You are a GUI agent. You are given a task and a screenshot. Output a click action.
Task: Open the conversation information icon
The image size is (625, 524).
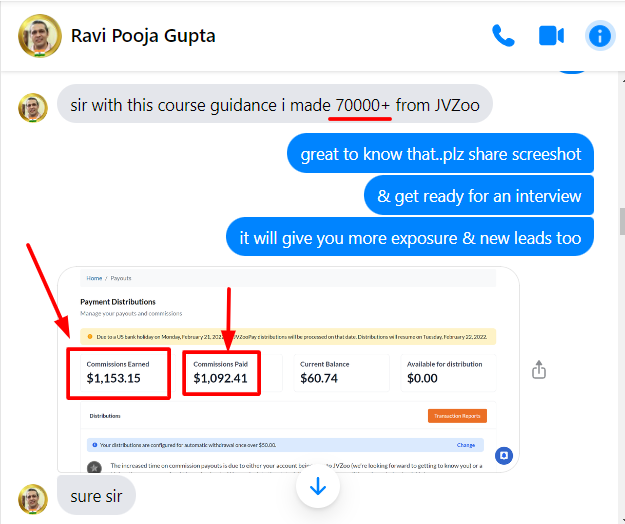coord(600,36)
